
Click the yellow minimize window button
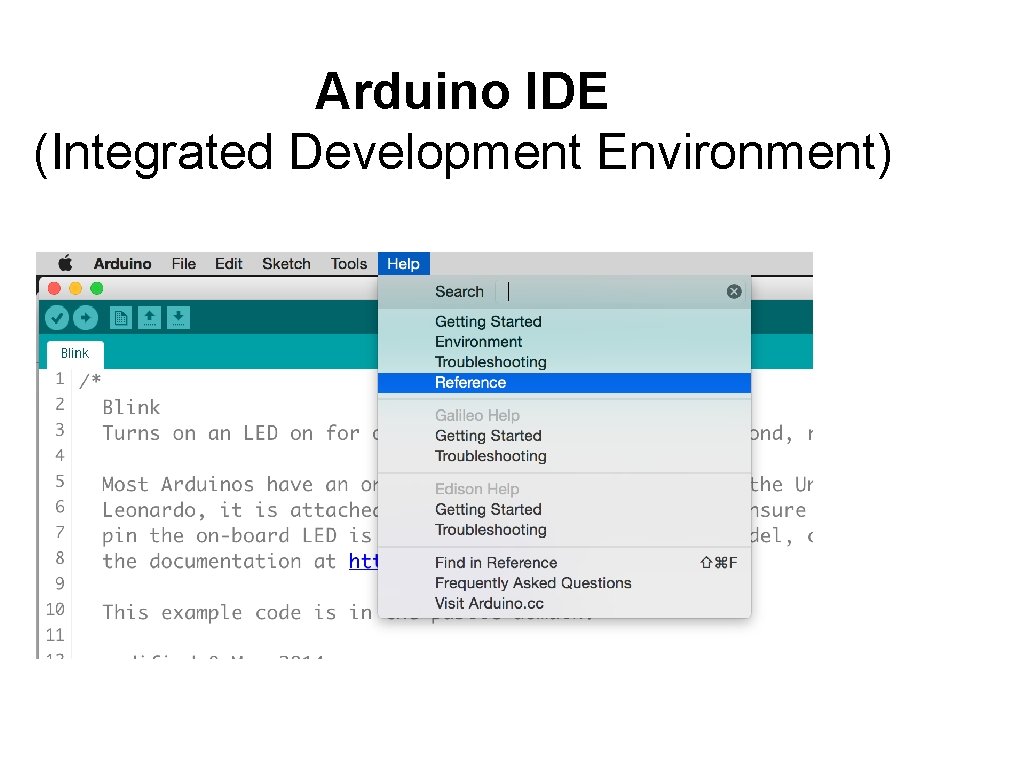click(x=76, y=289)
